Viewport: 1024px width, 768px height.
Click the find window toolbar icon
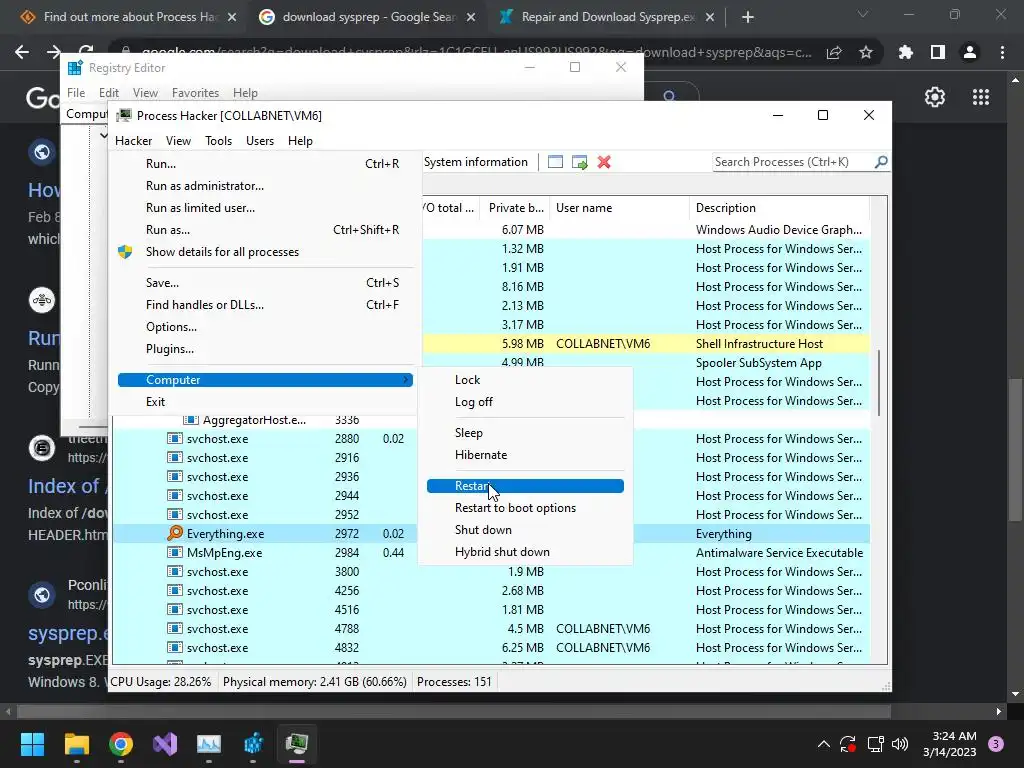(x=555, y=162)
